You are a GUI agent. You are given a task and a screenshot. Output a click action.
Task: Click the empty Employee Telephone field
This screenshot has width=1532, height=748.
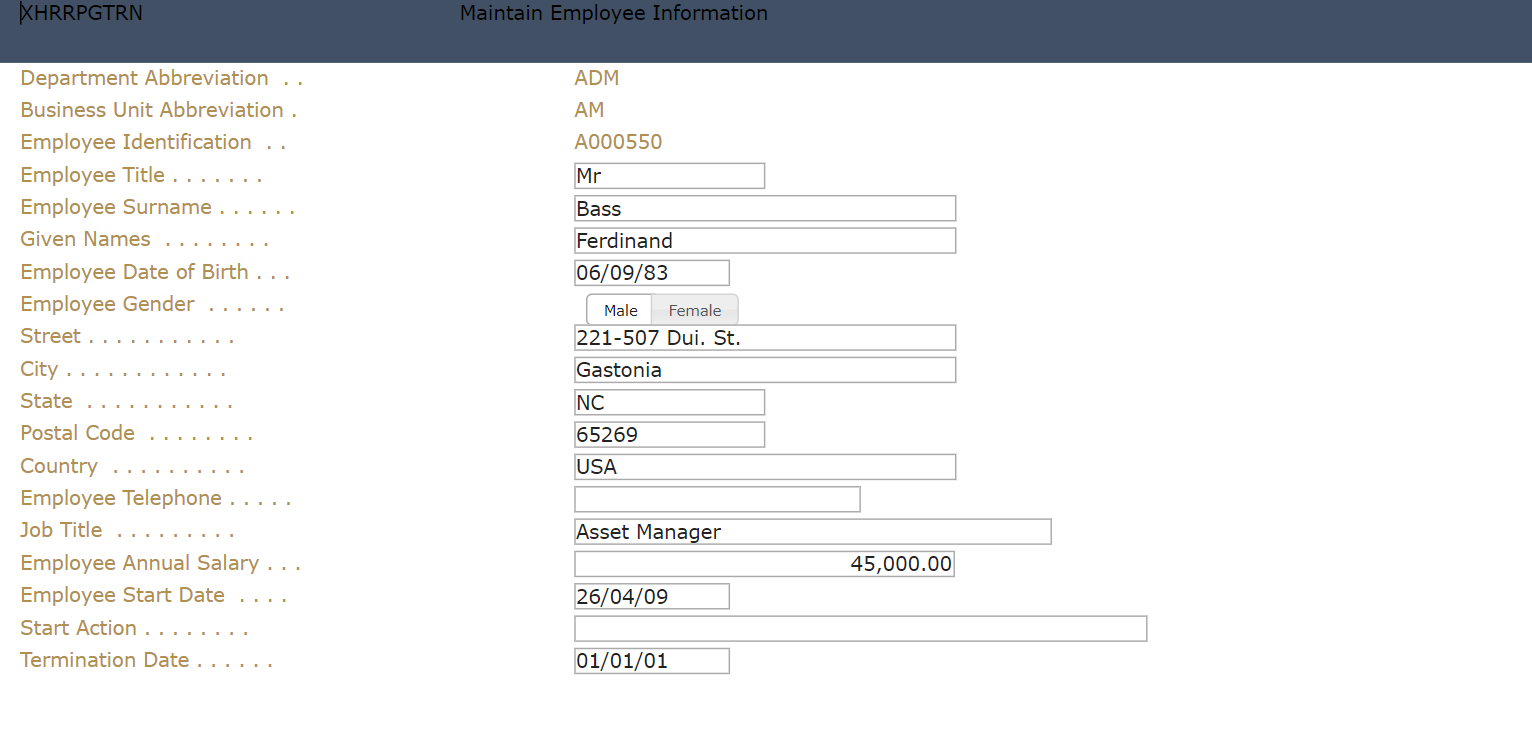(717, 499)
